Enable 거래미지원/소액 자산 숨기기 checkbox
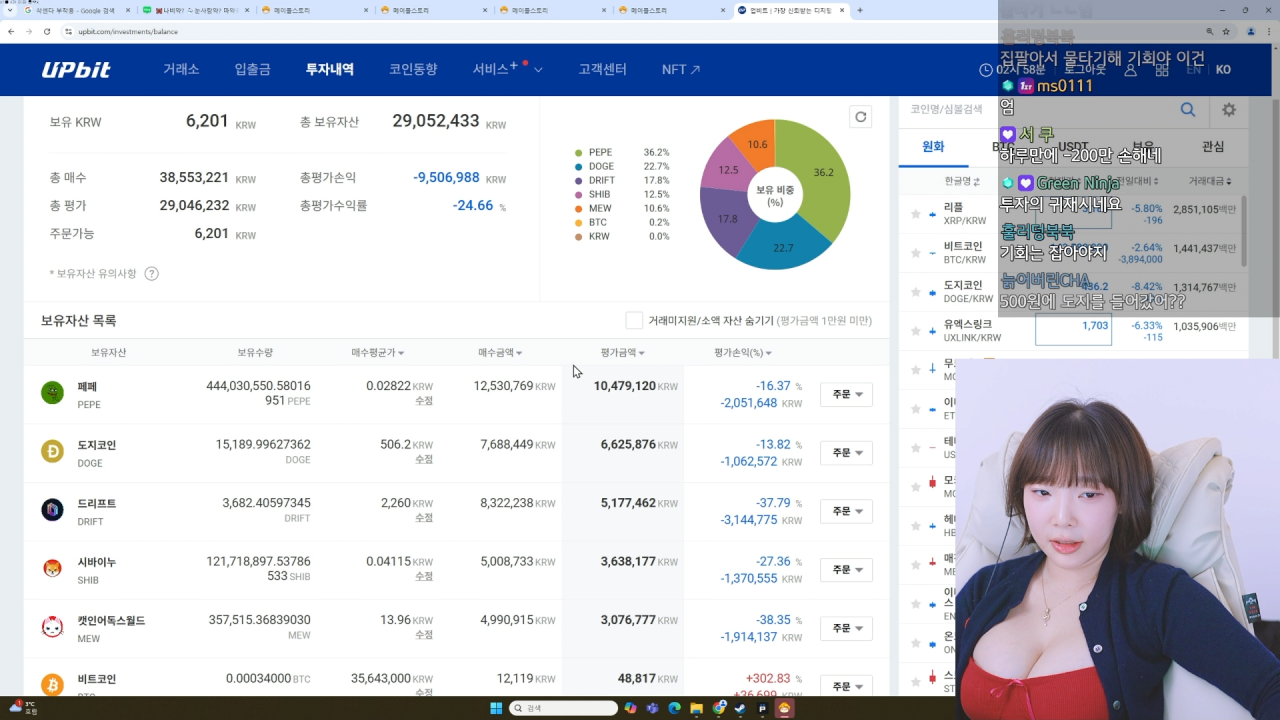Image resolution: width=1280 pixels, height=720 pixels. pyautogui.click(x=634, y=321)
